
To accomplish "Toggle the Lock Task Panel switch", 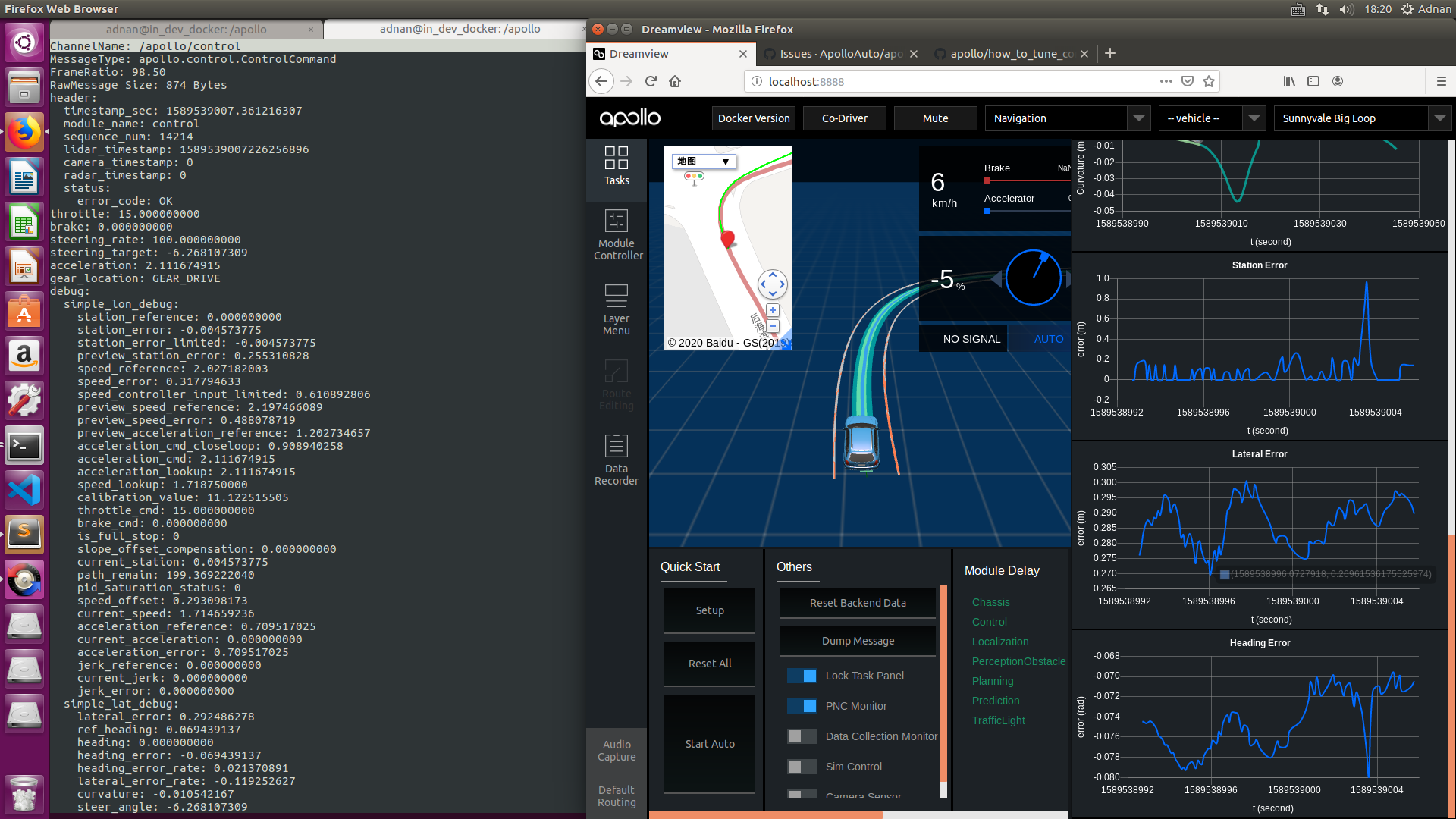I will 802,676.
